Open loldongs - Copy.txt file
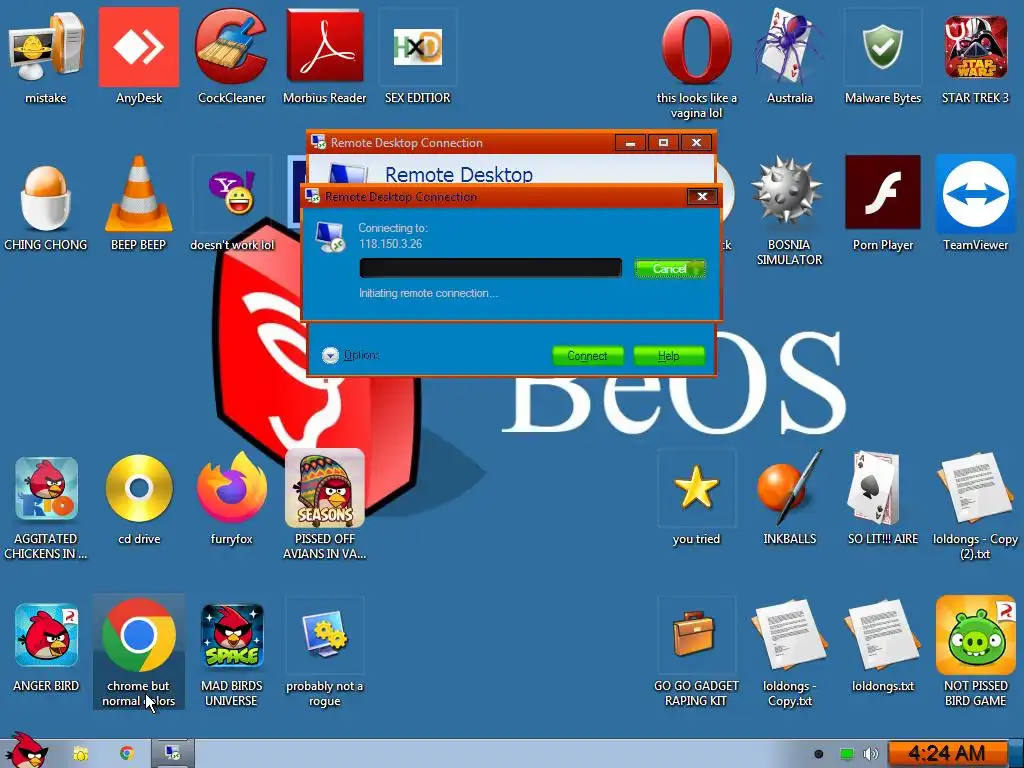1024x768 pixels. click(x=790, y=652)
